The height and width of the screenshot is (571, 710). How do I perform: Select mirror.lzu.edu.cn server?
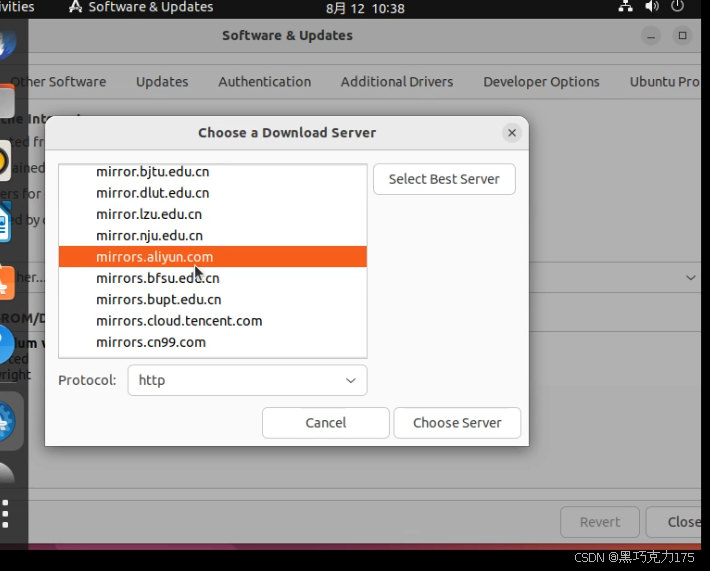point(212,214)
